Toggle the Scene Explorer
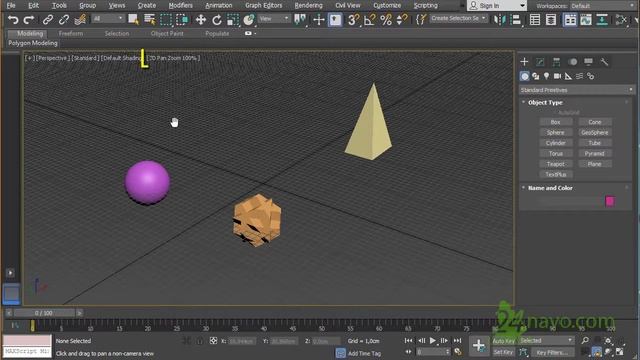Image resolution: width=640 pixels, height=360 pixels. pyautogui.click(x=535, y=19)
